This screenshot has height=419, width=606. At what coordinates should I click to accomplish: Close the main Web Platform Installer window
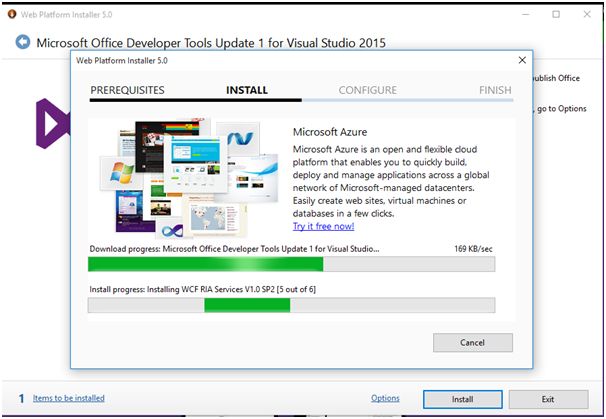click(x=587, y=14)
